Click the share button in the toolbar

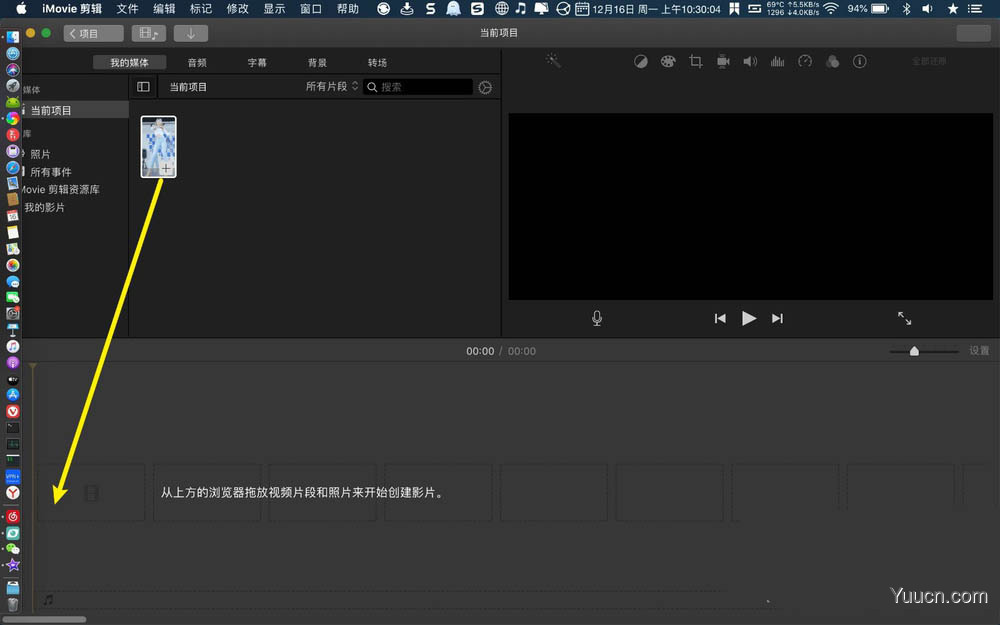point(973,33)
